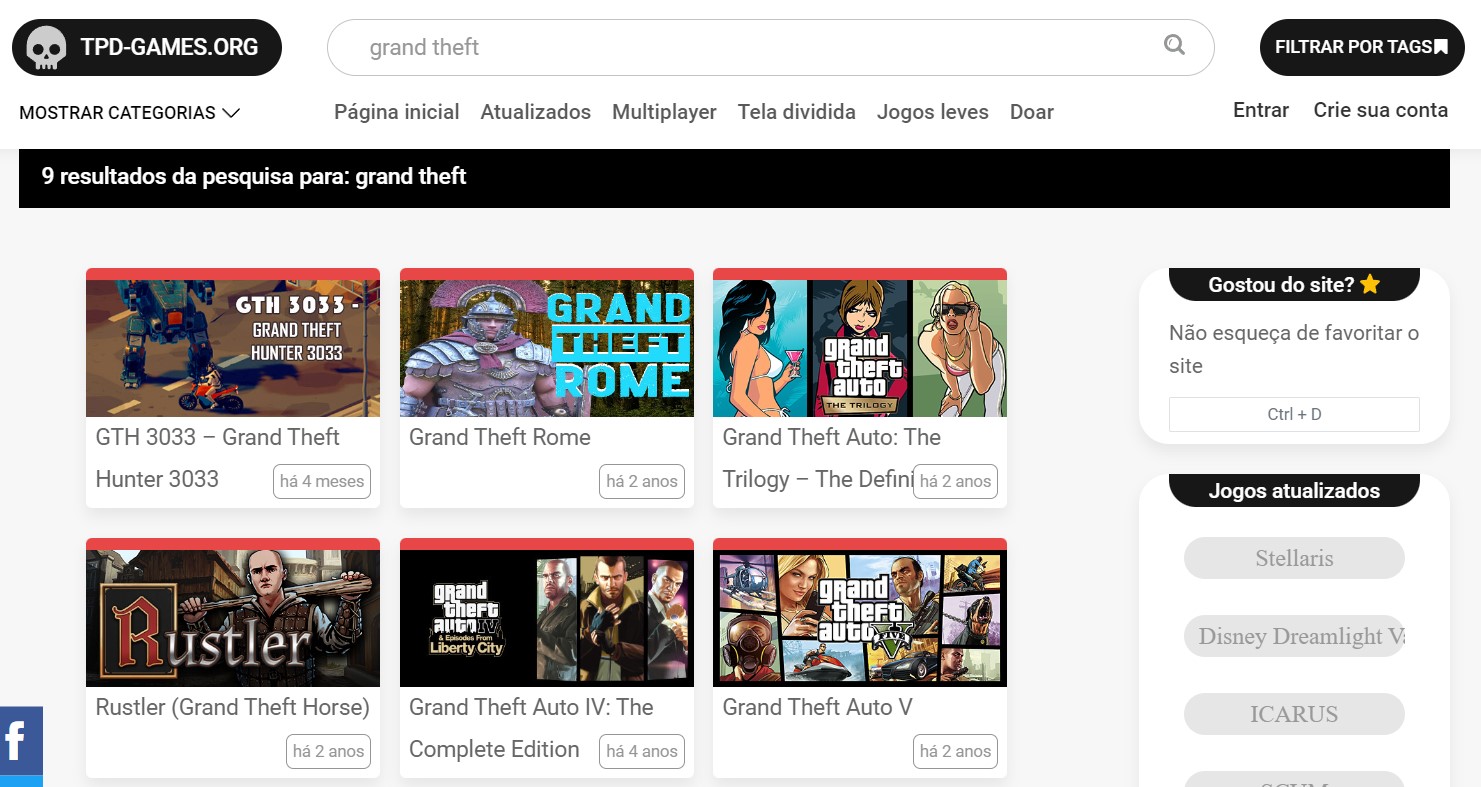Click the magnifying glass search icon
The image size is (1481, 787).
(1175, 45)
